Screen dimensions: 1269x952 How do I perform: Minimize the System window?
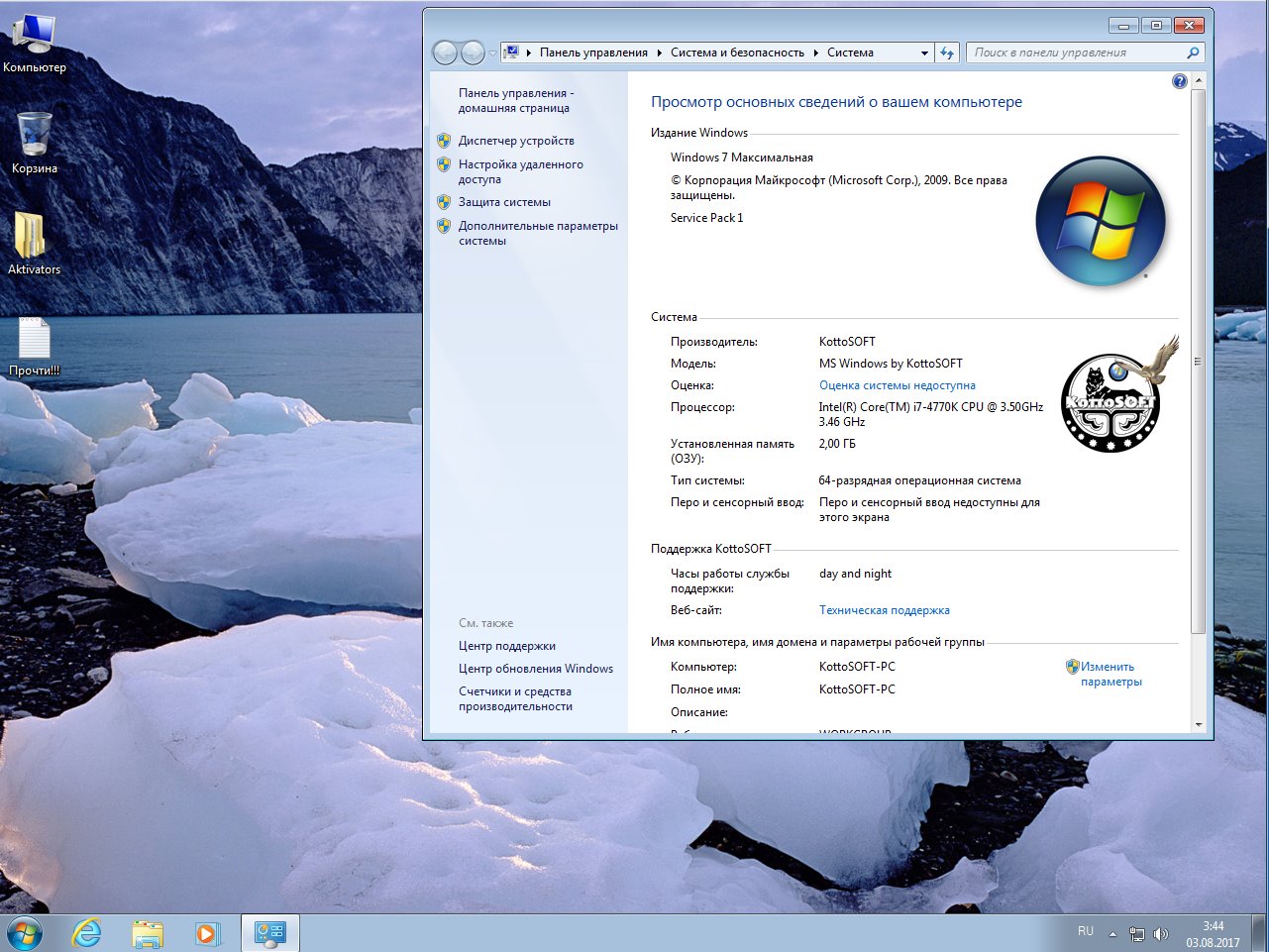[x=1123, y=25]
